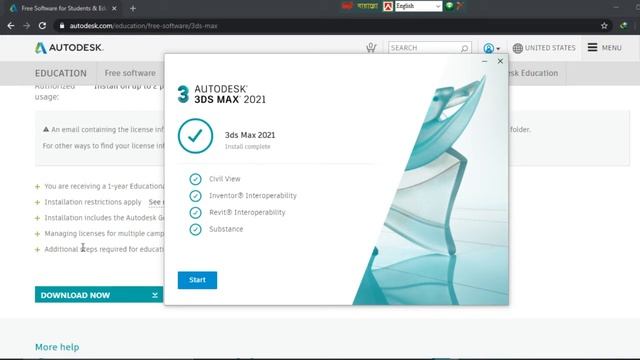Click the 3ds Max number 3 logo
Viewport: 640px width, 360px height.
tap(183, 94)
